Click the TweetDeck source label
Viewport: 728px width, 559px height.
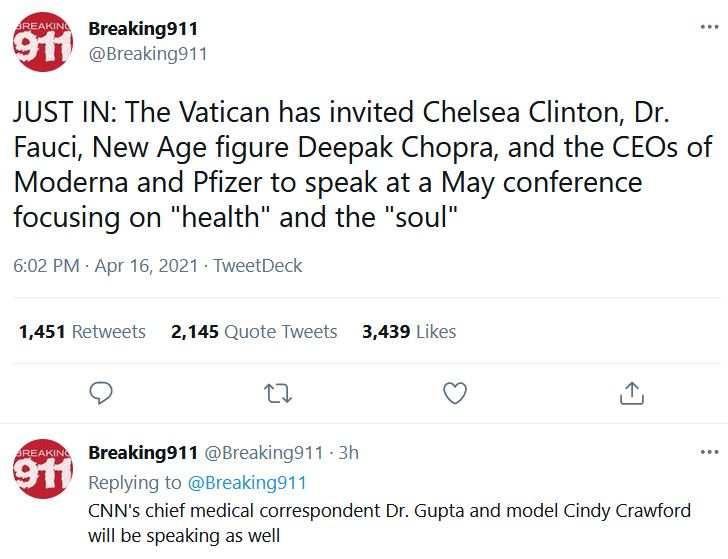257,266
